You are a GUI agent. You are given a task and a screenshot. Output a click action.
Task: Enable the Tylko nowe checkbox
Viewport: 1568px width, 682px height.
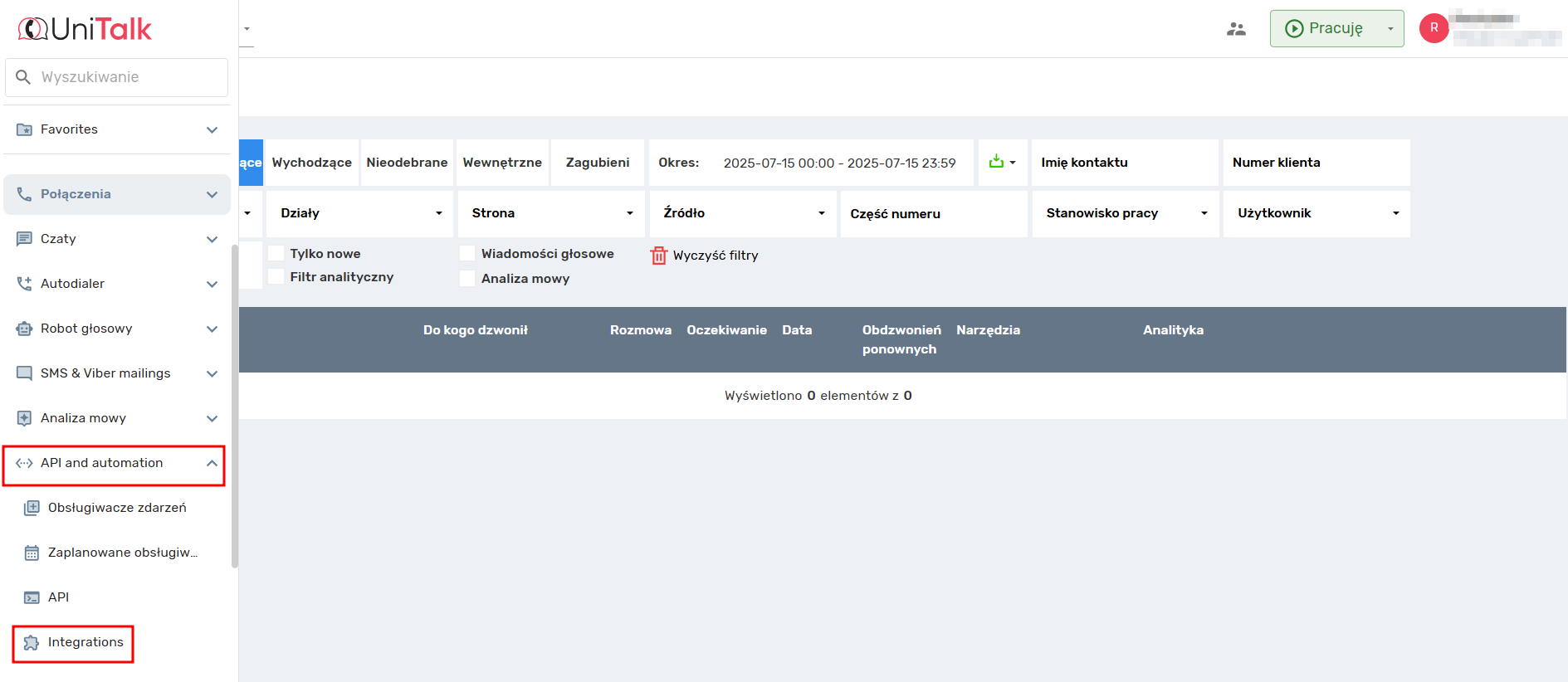[x=276, y=253]
